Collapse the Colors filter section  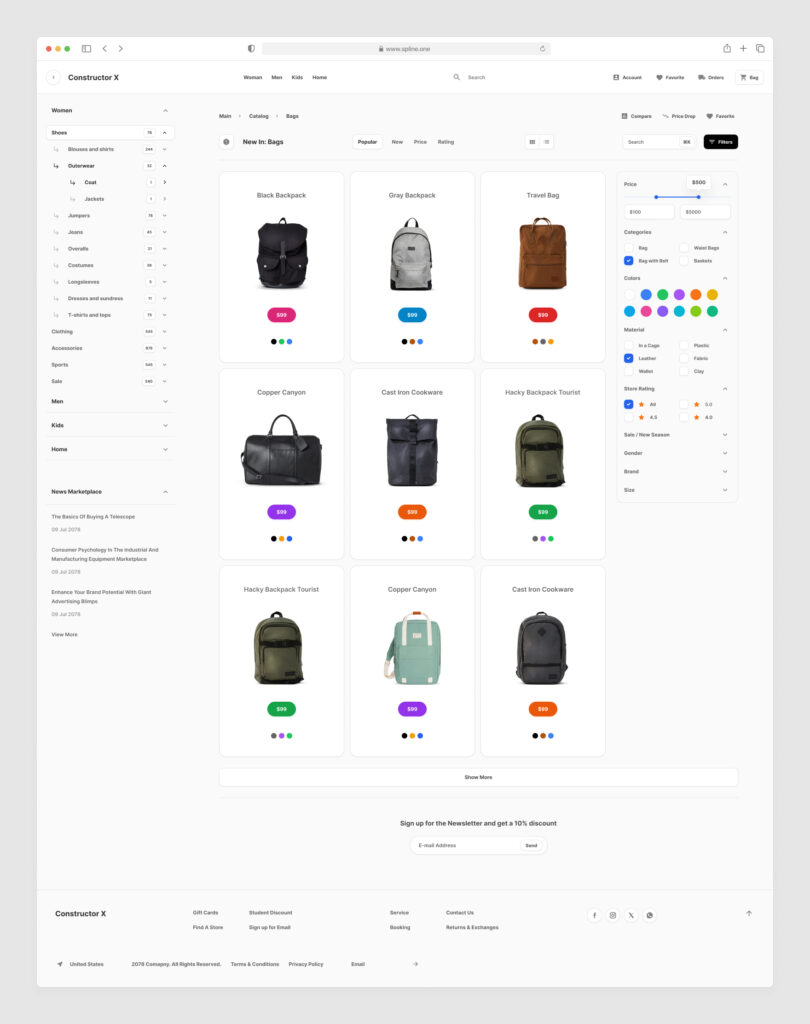pyautogui.click(x=725, y=278)
